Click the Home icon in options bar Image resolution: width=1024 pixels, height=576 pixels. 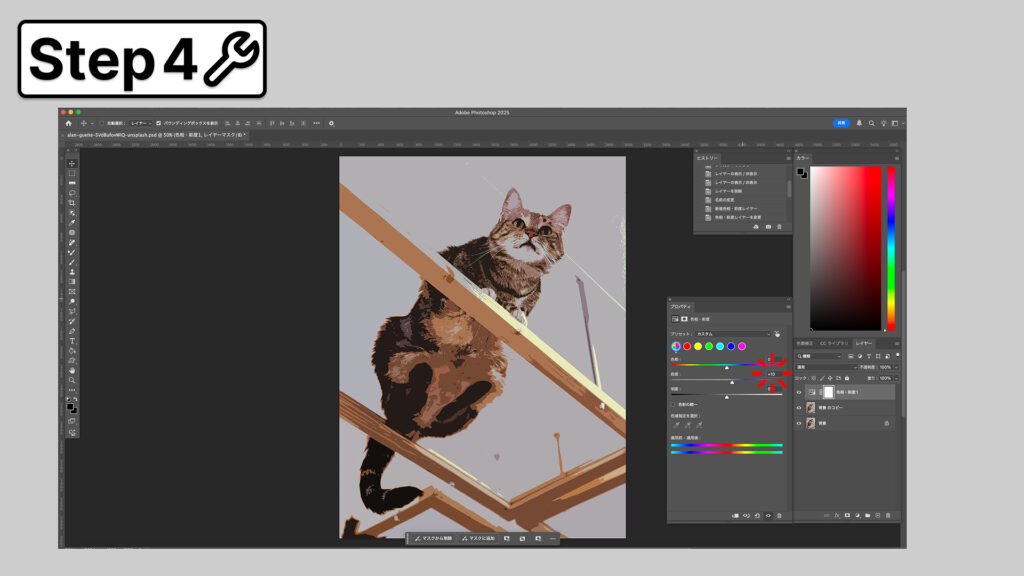pos(69,123)
